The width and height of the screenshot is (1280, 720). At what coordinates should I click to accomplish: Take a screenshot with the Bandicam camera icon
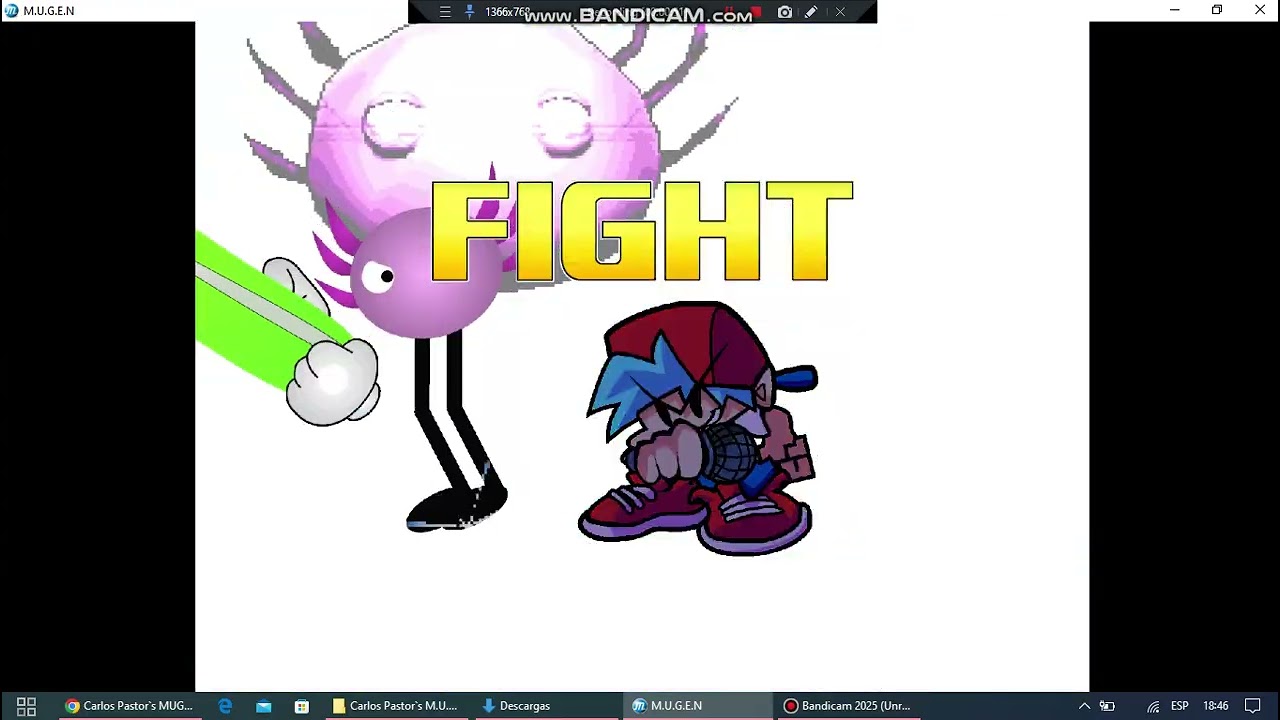point(785,12)
